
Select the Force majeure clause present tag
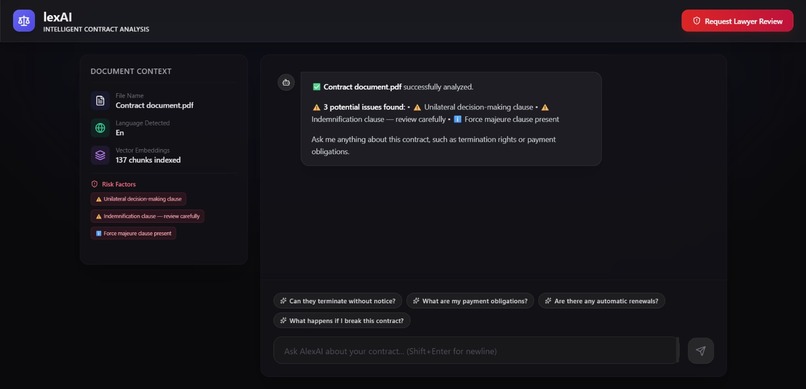[133, 233]
